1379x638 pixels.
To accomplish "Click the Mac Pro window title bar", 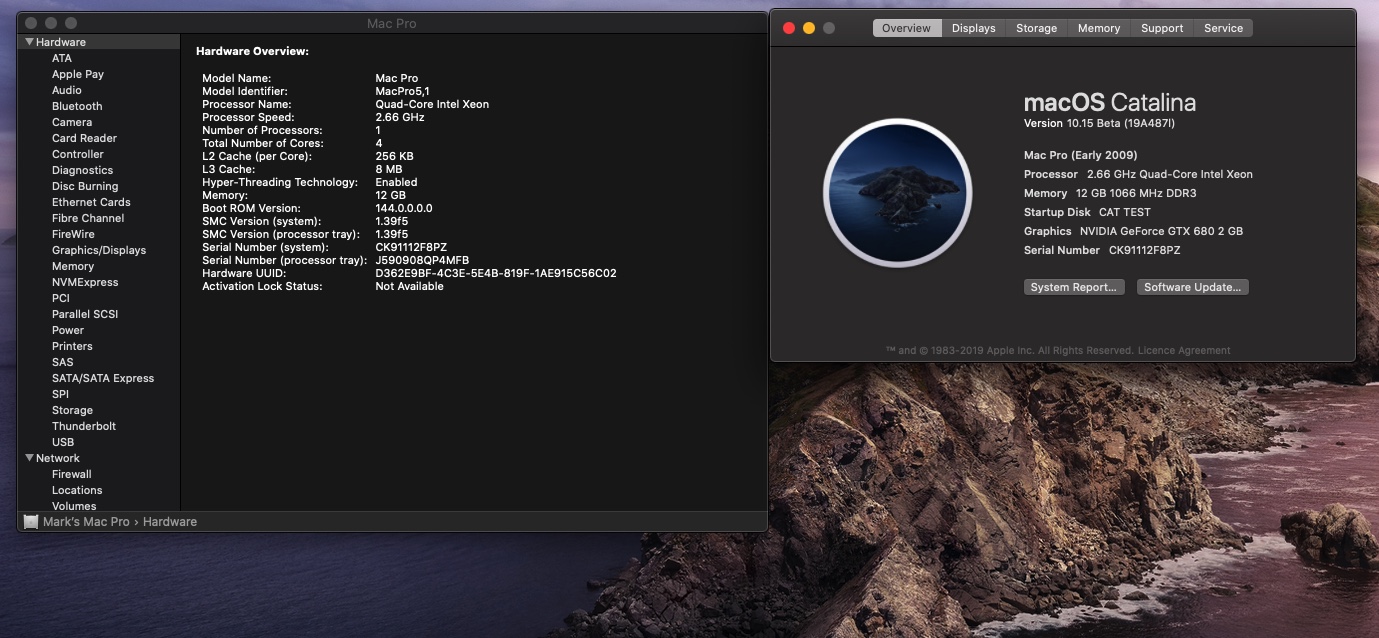I will [x=392, y=23].
